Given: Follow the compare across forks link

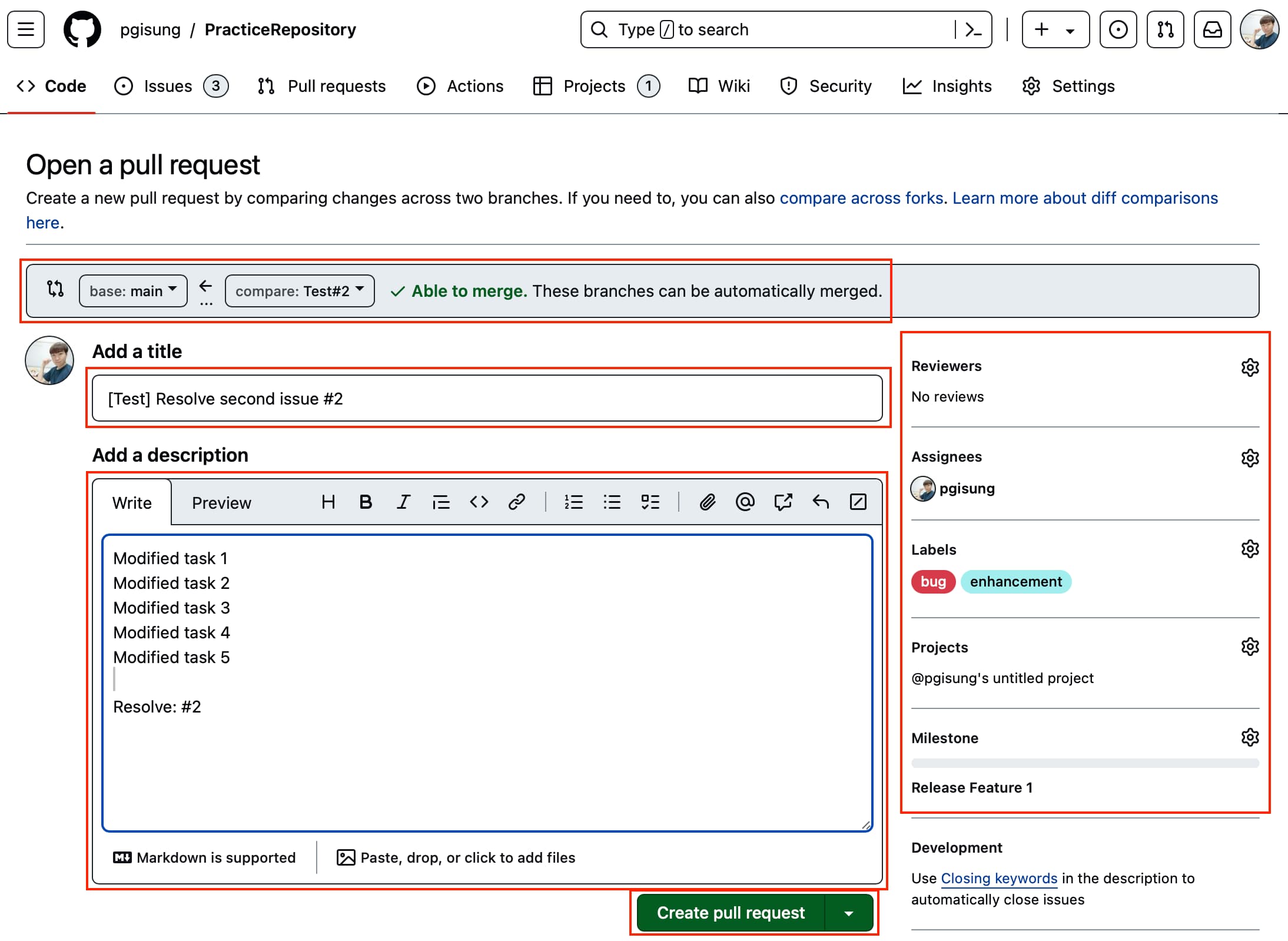Looking at the screenshot, I should 862,198.
